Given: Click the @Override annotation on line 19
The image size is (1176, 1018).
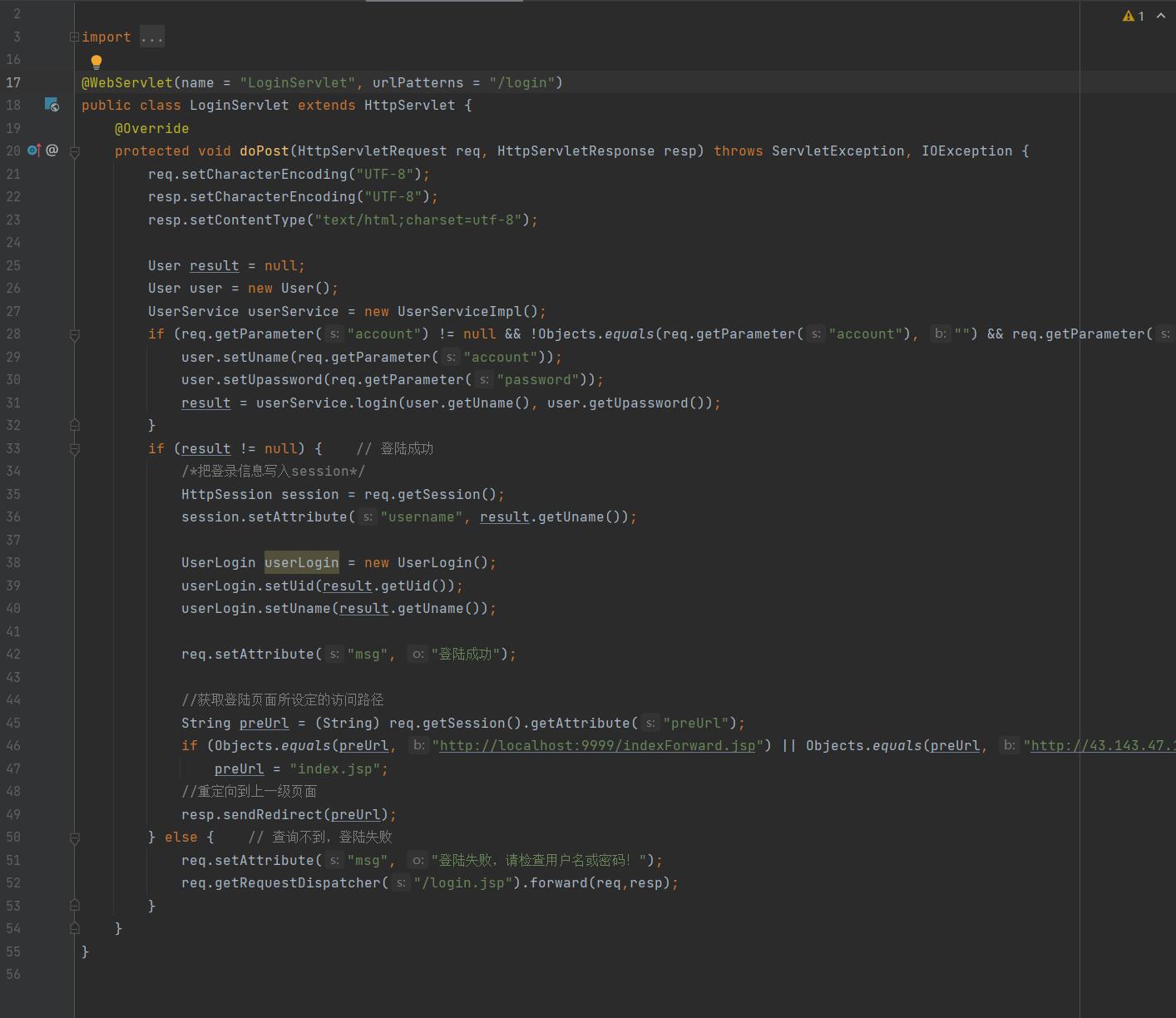Looking at the screenshot, I should tap(151, 128).
